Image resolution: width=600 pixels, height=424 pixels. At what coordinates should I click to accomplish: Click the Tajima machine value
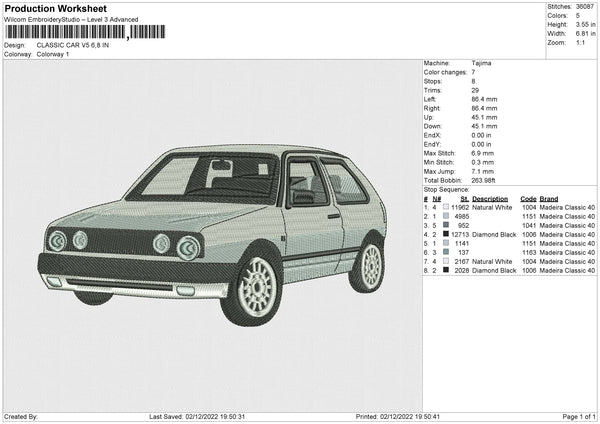coord(481,63)
